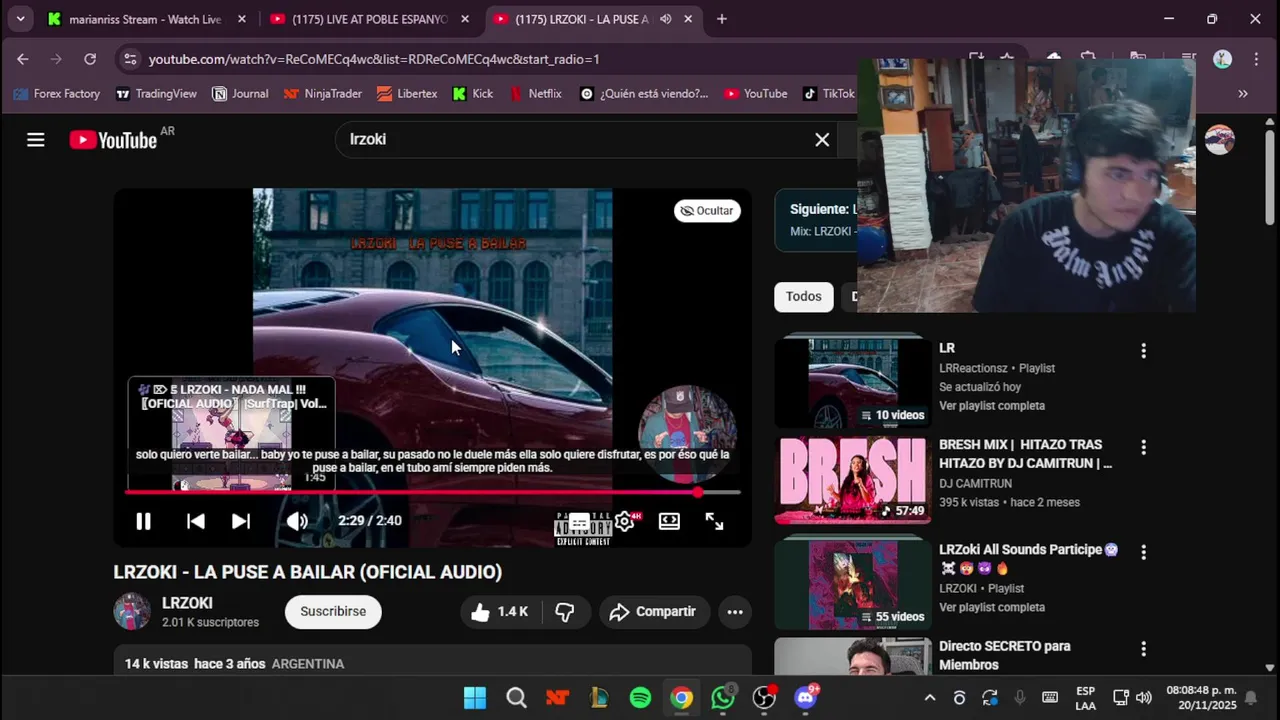Open LRZoki All Sounds playlist thumbnail

click(853, 585)
